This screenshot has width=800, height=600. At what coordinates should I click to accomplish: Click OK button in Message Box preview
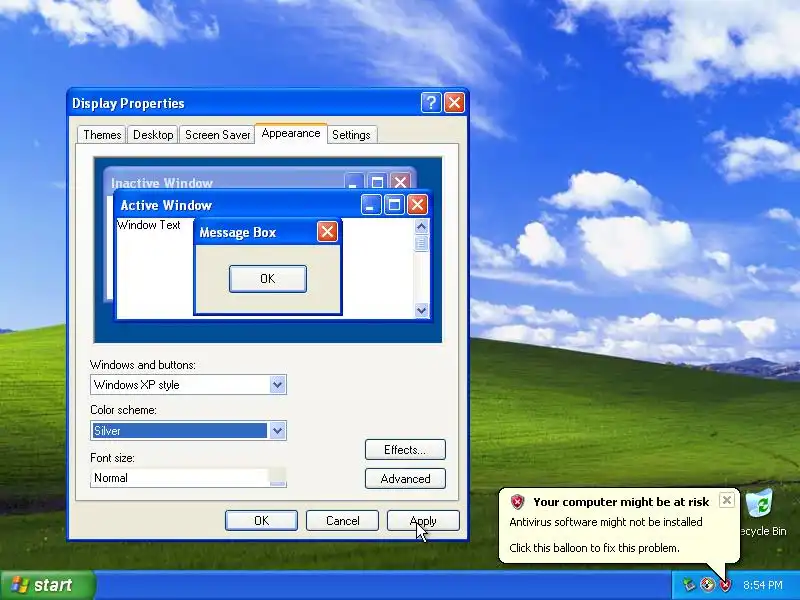[x=267, y=279]
